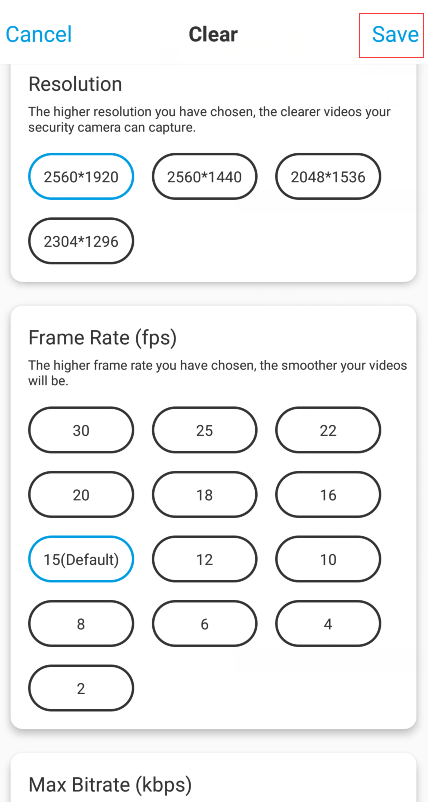Tap Save in the top bar

(395, 35)
